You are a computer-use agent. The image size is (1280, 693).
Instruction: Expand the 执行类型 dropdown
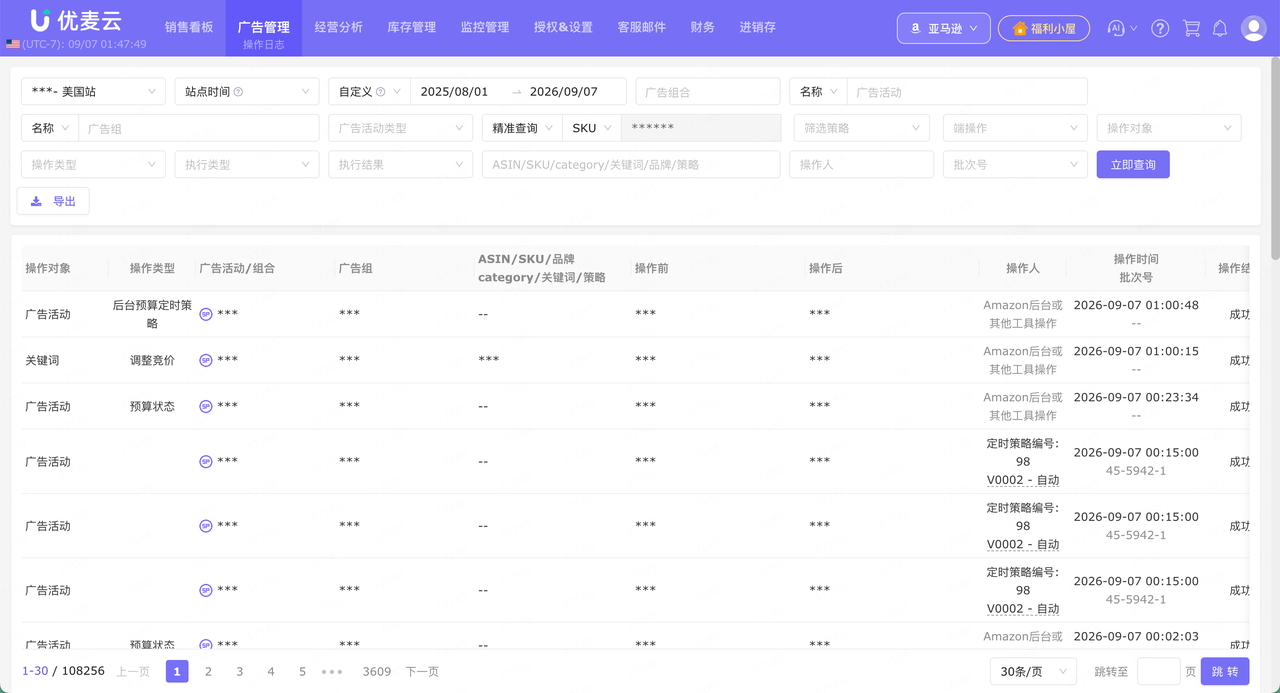pos(247,165)
